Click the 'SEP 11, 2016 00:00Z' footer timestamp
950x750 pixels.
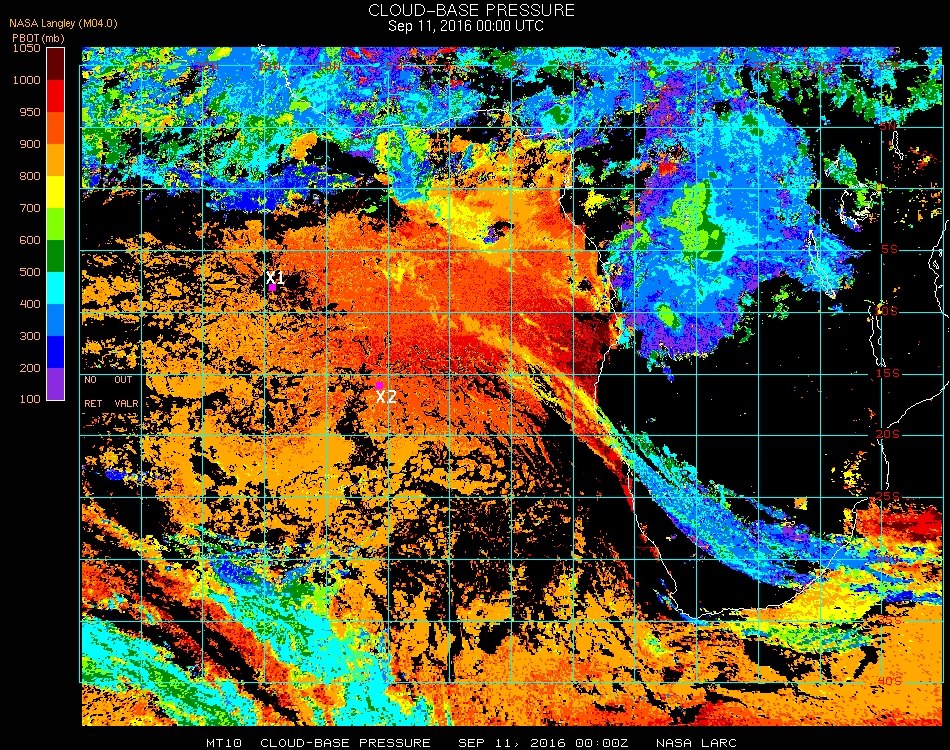point(543,743)
